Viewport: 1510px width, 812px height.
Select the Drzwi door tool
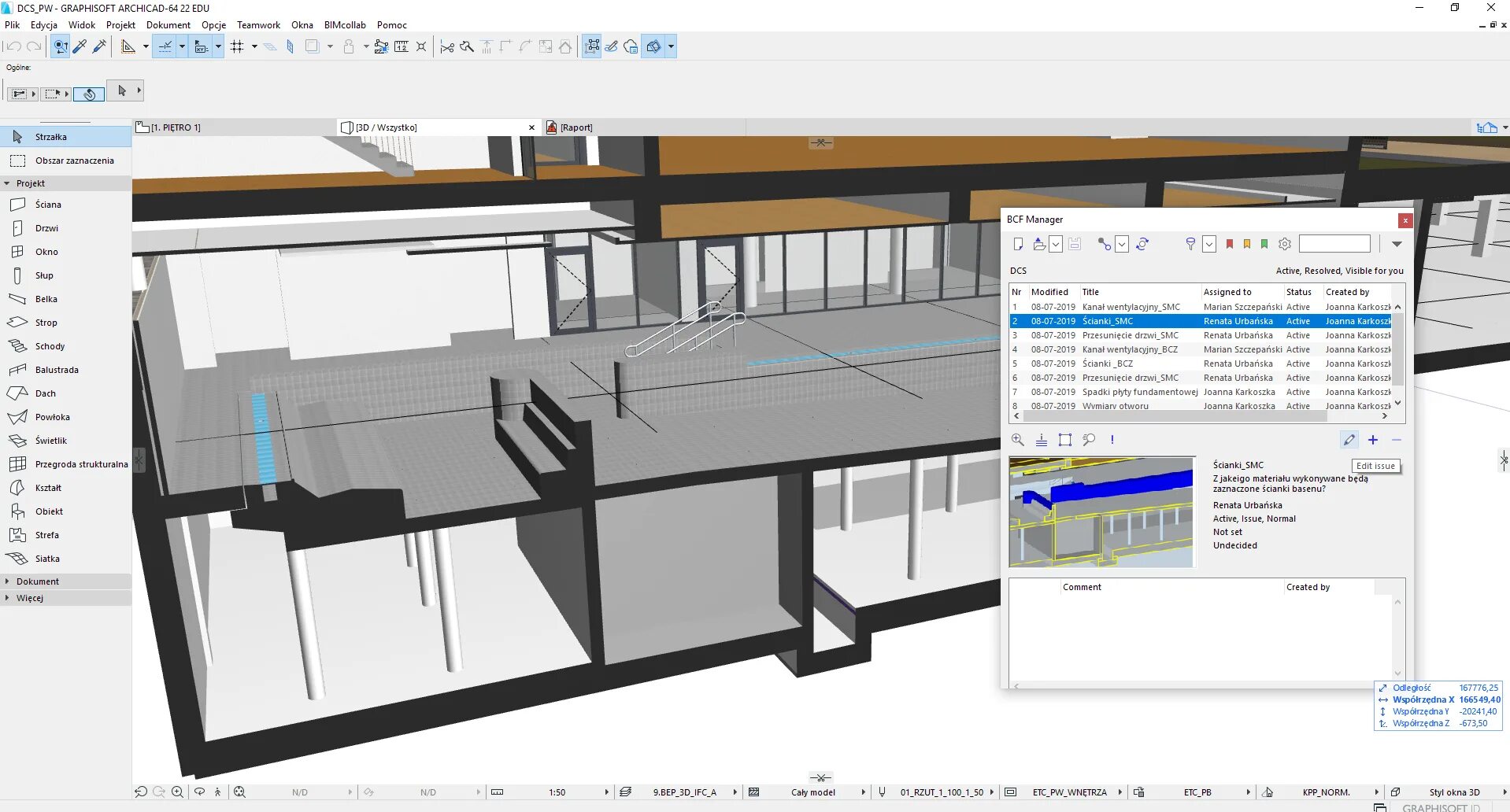tap(65, 228)
